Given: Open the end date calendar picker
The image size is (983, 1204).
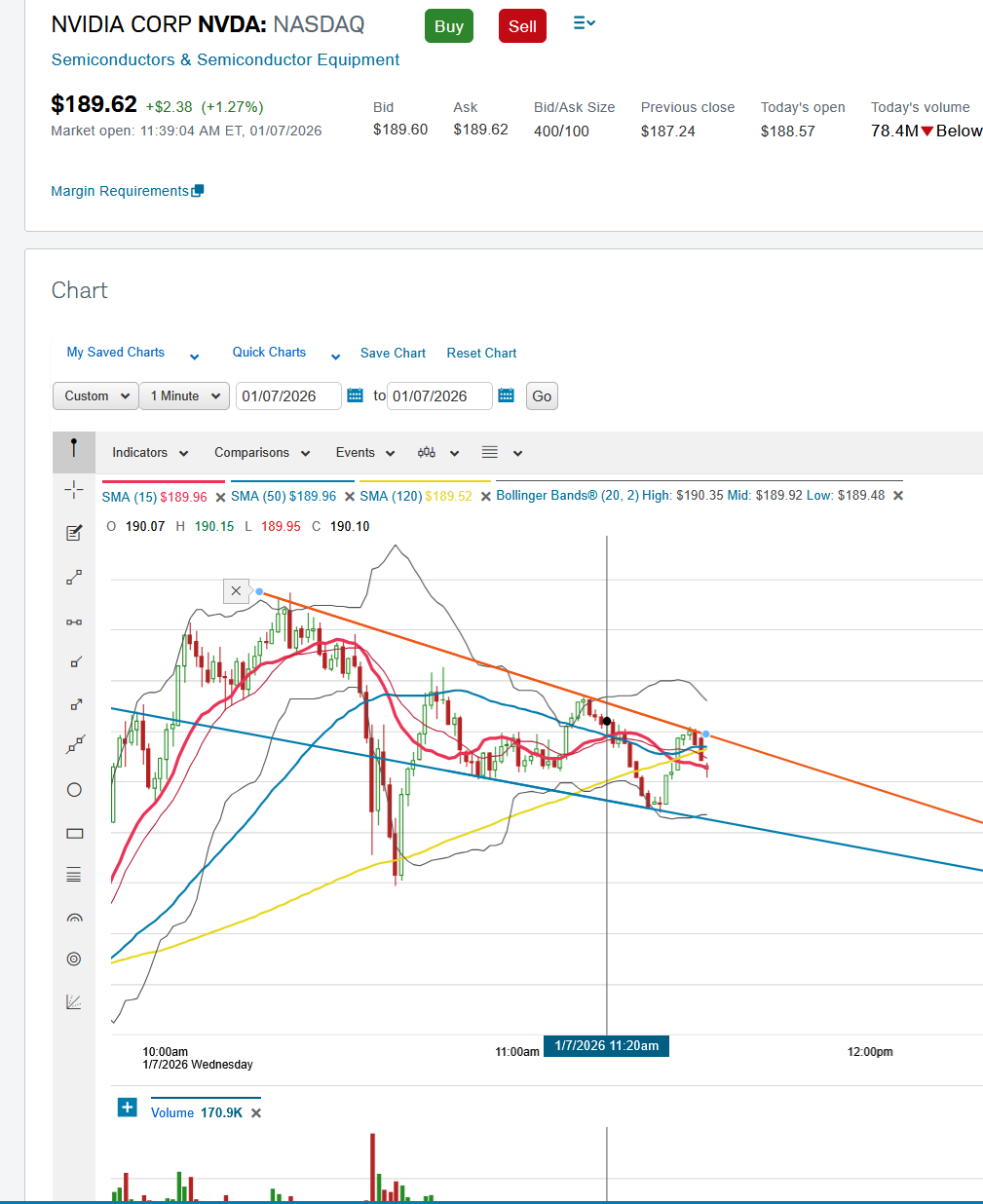Looking at the screenshot, I should [506, 396].
